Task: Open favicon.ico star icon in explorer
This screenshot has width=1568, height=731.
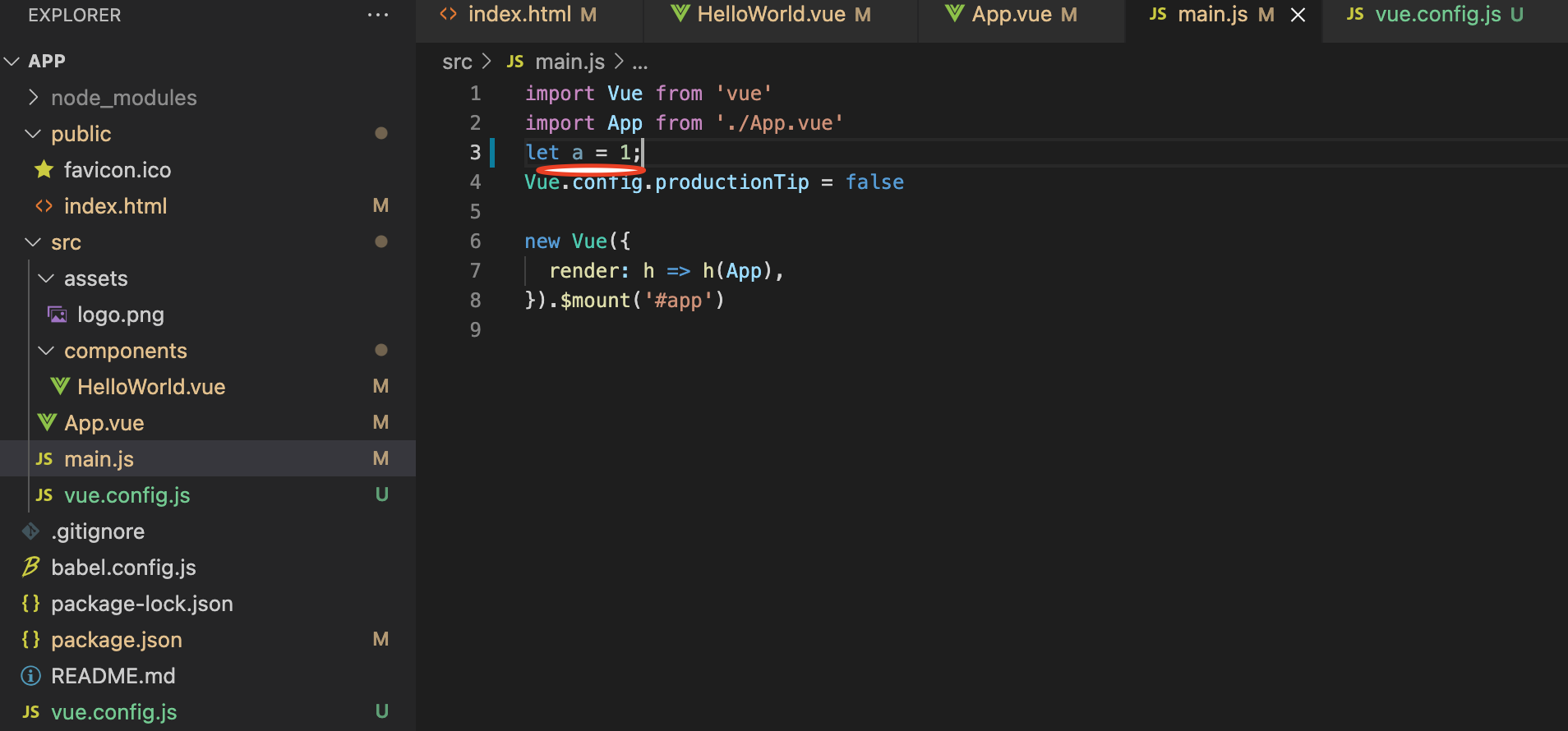Action: click(x=44, y=169)
